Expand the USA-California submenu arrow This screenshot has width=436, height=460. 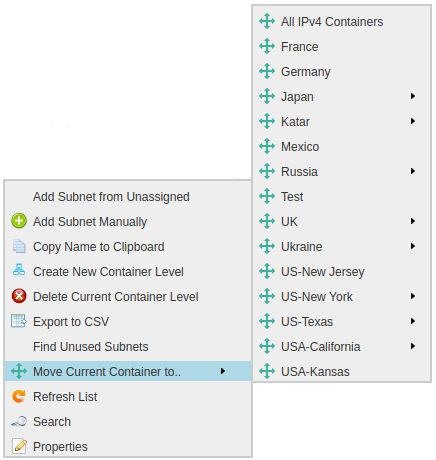(x=413, y=346)
